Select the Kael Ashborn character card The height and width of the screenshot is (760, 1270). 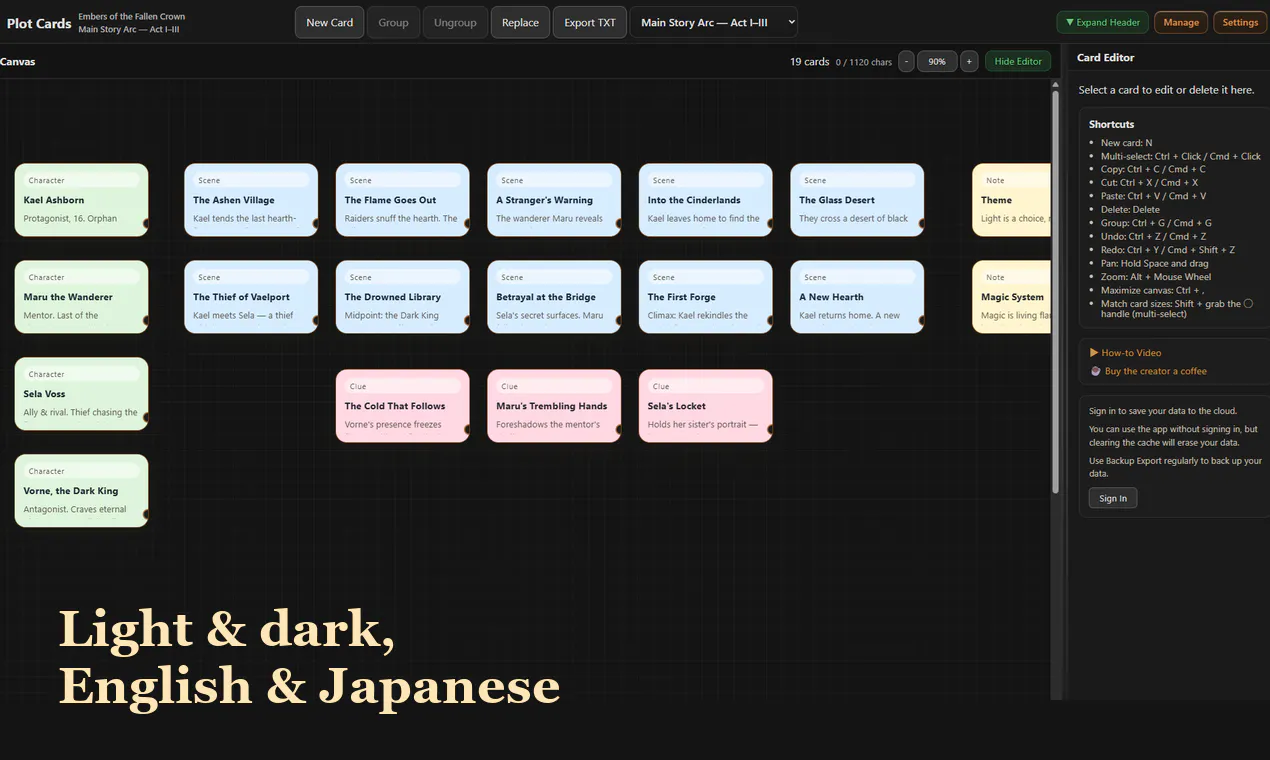pyautogui.click(x=81, y=200)
